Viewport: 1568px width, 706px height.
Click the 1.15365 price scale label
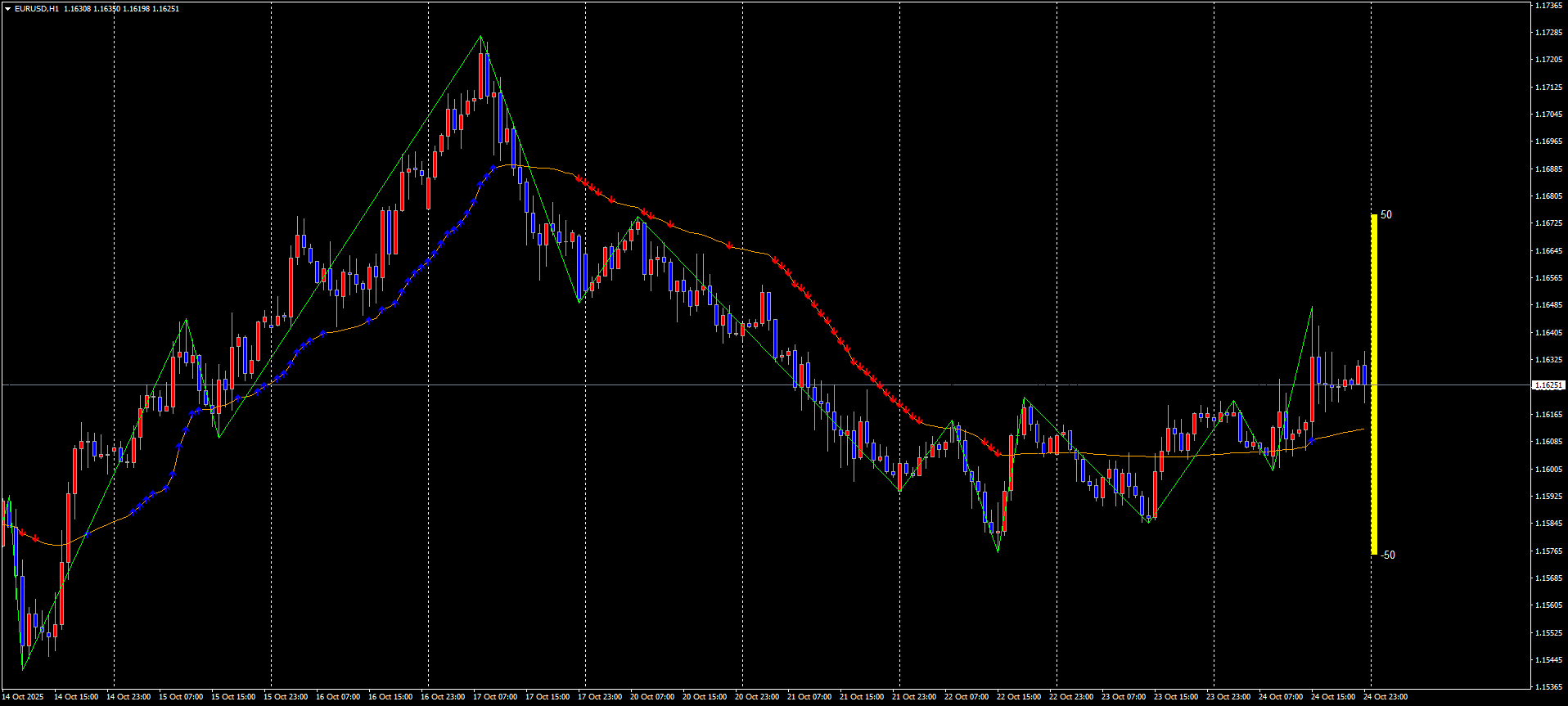click(1548, 686)
